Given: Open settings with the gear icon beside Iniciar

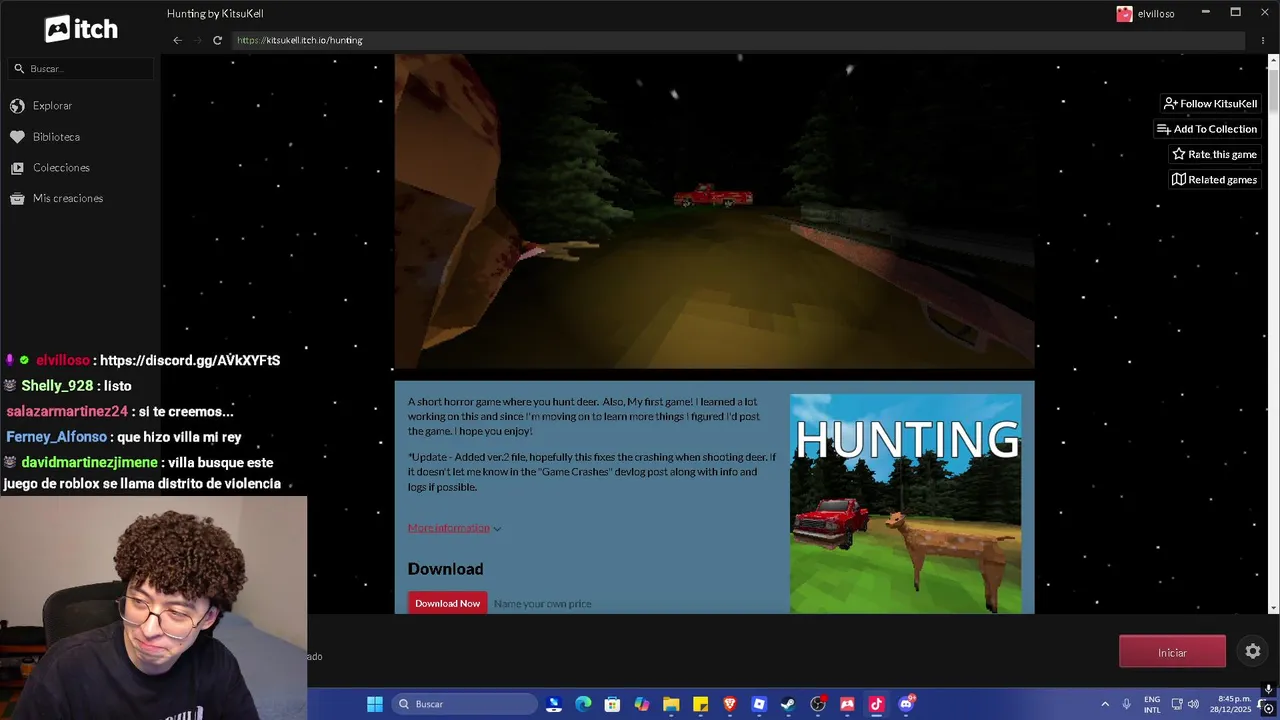Looking at the screenshot, I should [x=1253, y=651].
